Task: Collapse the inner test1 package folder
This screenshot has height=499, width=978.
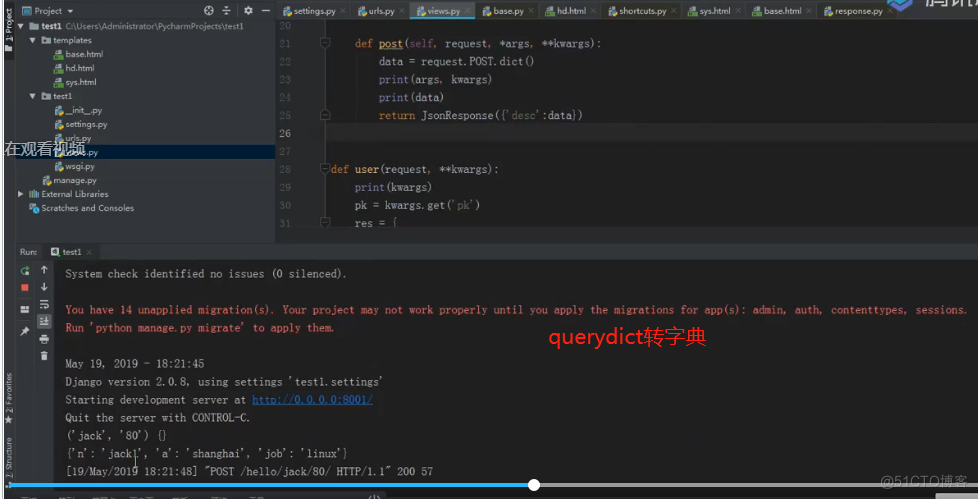Action: click(32, 96)
